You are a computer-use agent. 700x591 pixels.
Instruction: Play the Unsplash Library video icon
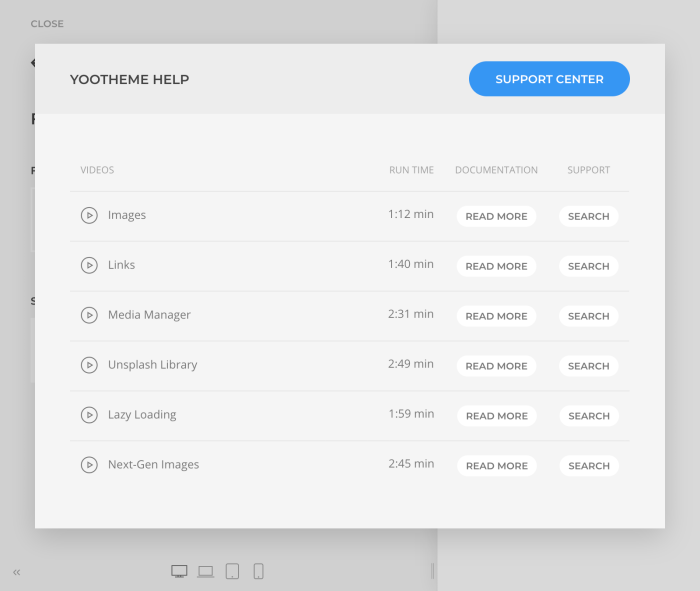pos(89,365)
